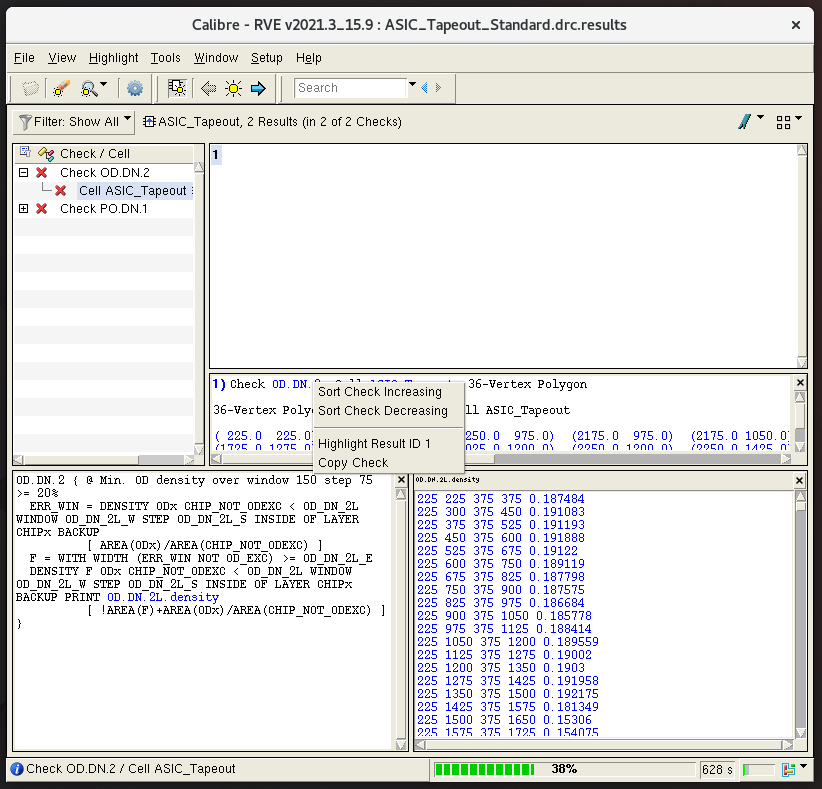This screenshot has height=789, width=822.
Task: Click the 628 s elapsed time field
Action: [x=717, y=770]
